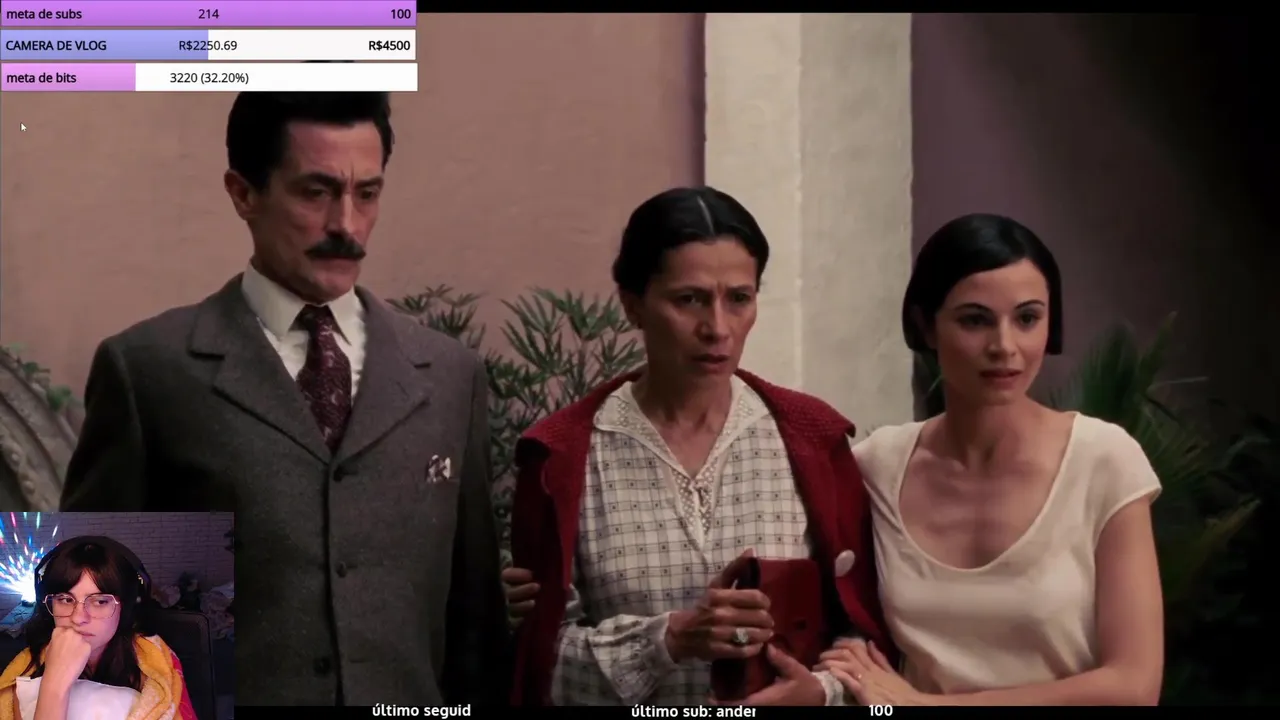Click the streamer webcam overlay
Viewport: 1280px width, 720px height.
(117, 616)
